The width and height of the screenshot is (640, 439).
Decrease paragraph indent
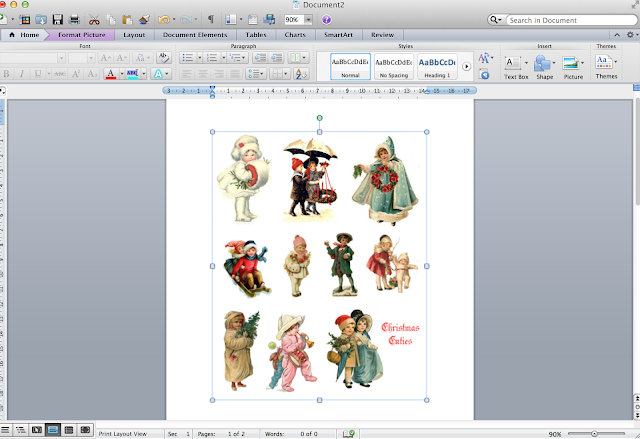[260, 58]
